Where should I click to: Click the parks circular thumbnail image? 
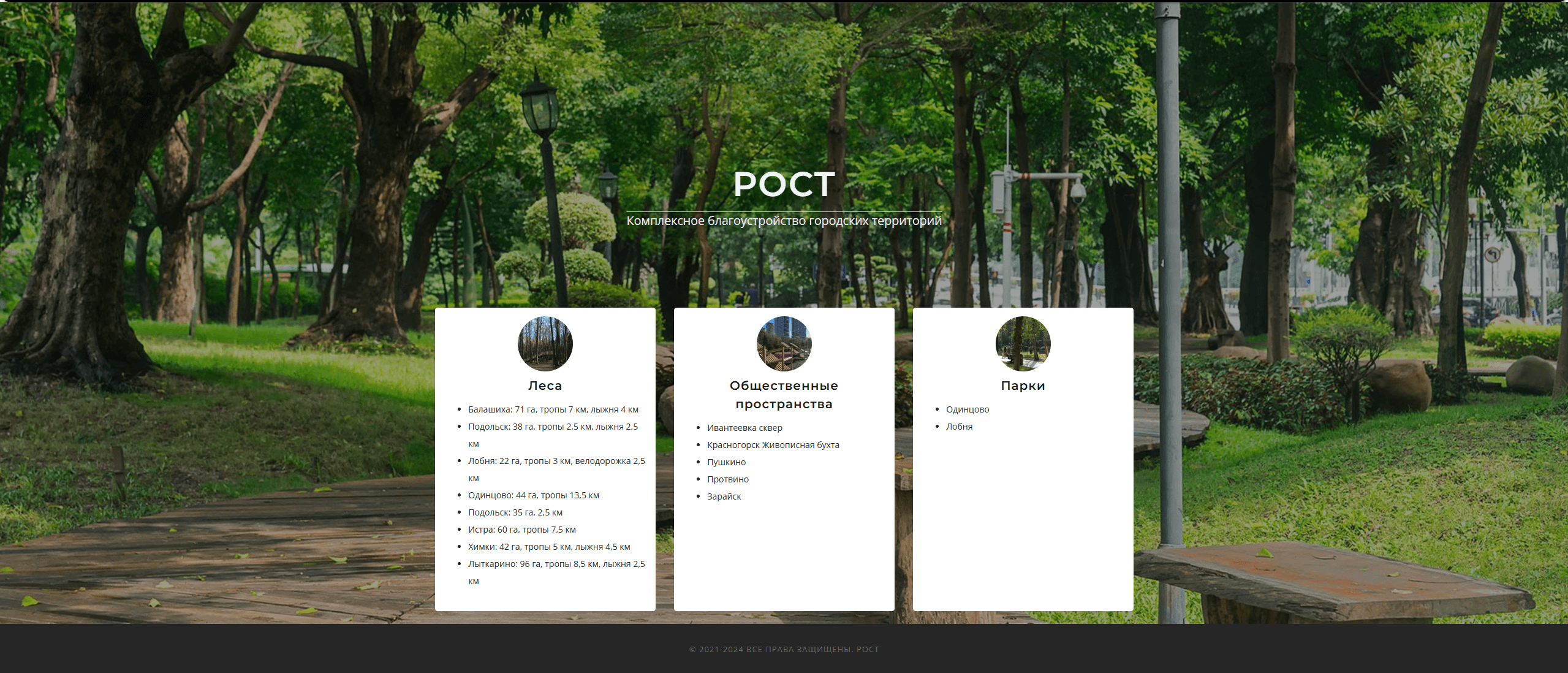click(1023, 344)
